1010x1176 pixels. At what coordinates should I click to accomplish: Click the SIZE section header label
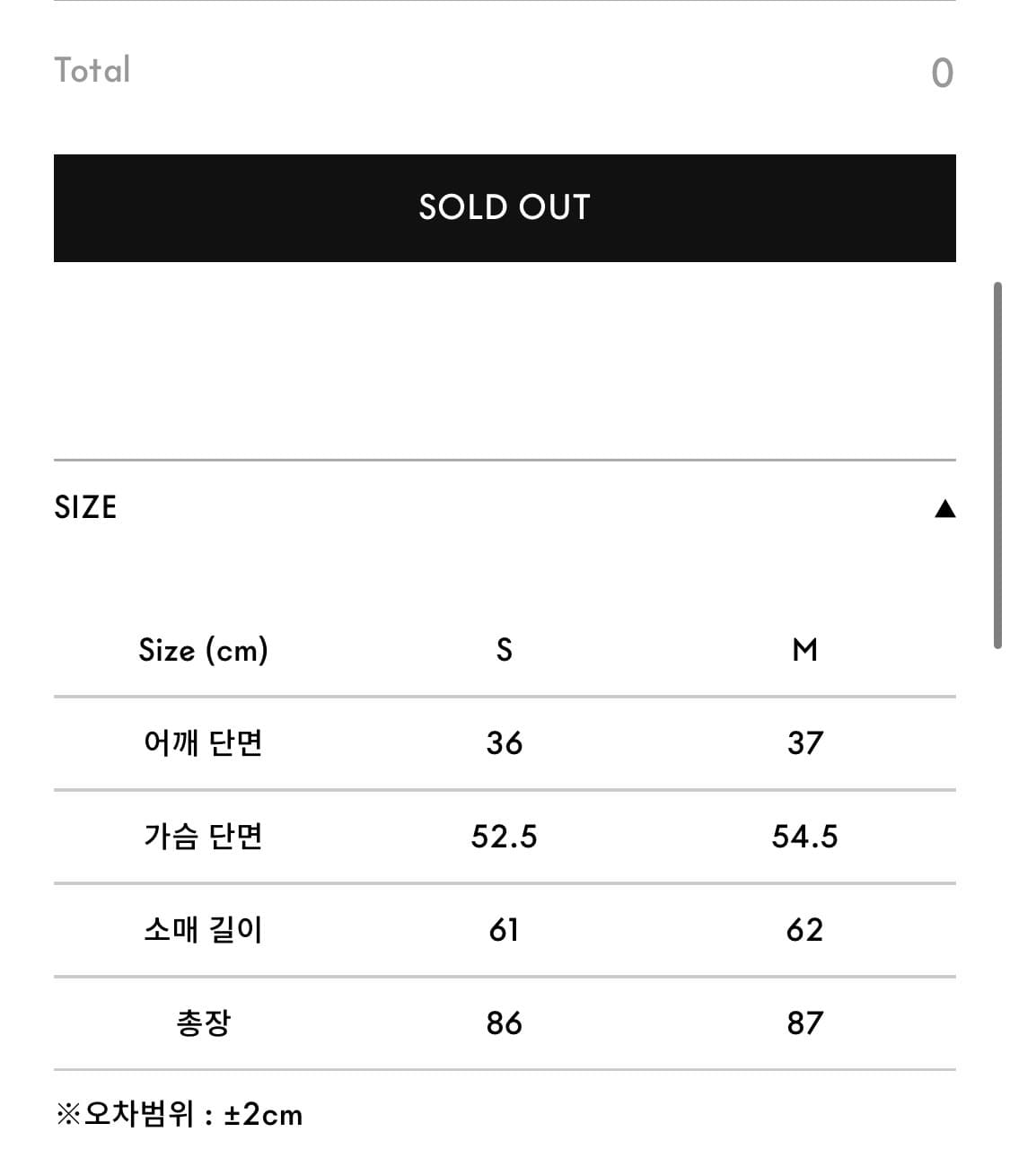pos(85,507)
